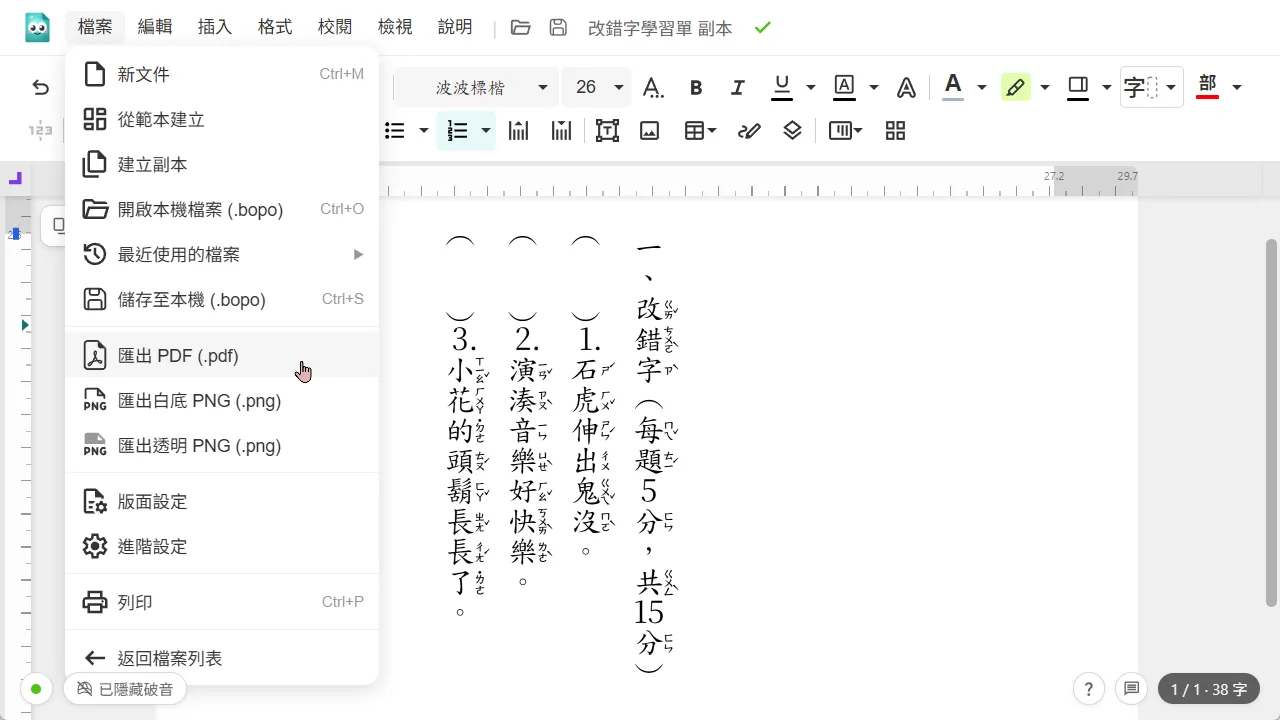The image size is (1280, 720).
Task: Click the vertical scrollbar thumb
Action: pyautogui.click(x=1271, y=423)
